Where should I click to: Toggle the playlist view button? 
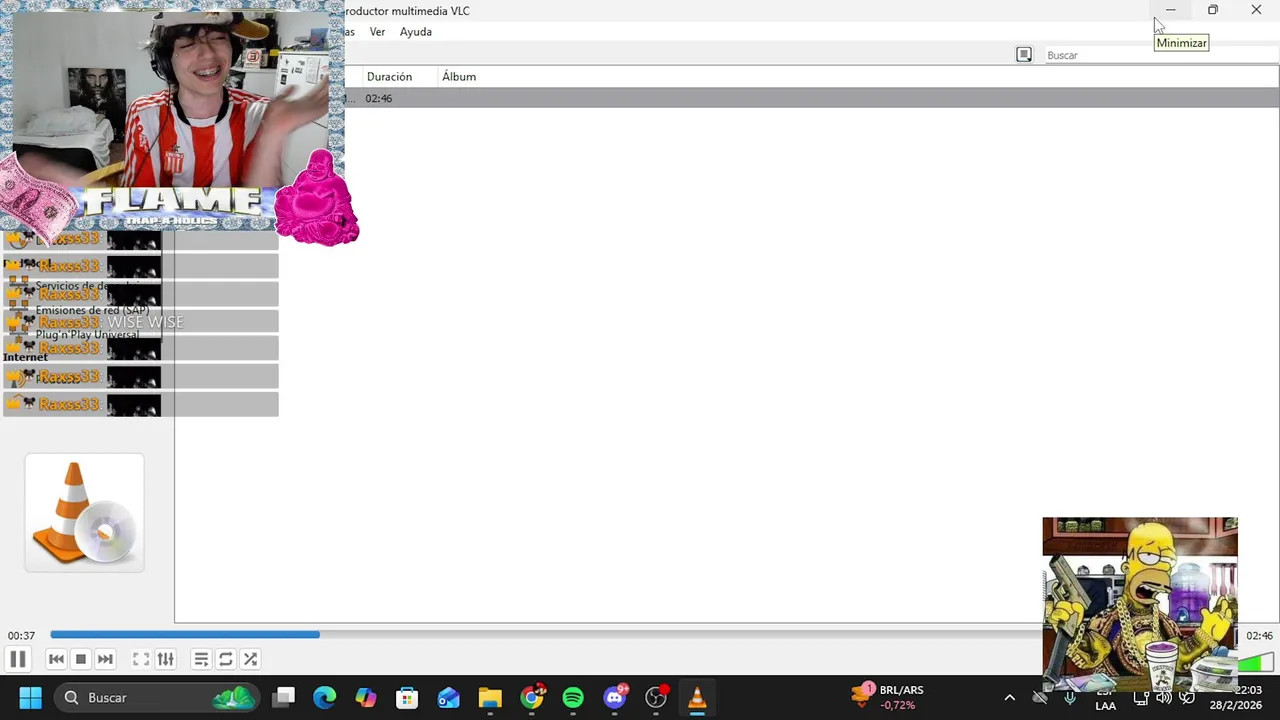point(201,659)
